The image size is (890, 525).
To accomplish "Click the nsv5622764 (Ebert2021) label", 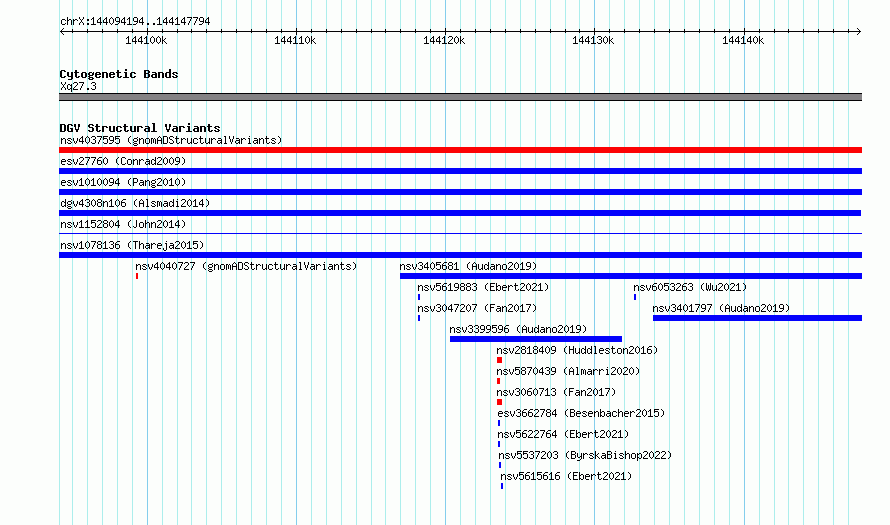I will (563, 434).
